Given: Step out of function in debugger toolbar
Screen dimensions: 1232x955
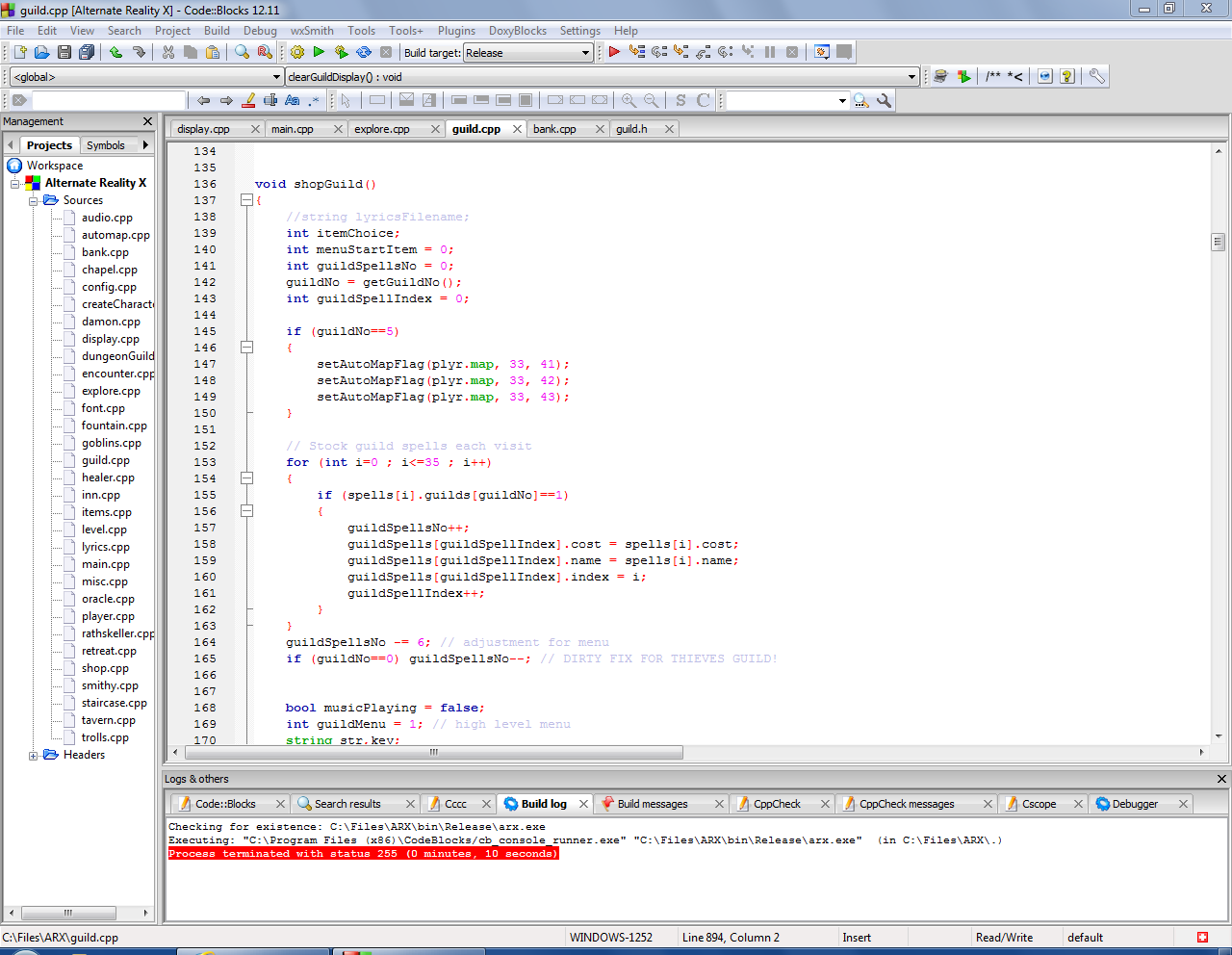Looking at the screenshot, I should coord(704,52).
